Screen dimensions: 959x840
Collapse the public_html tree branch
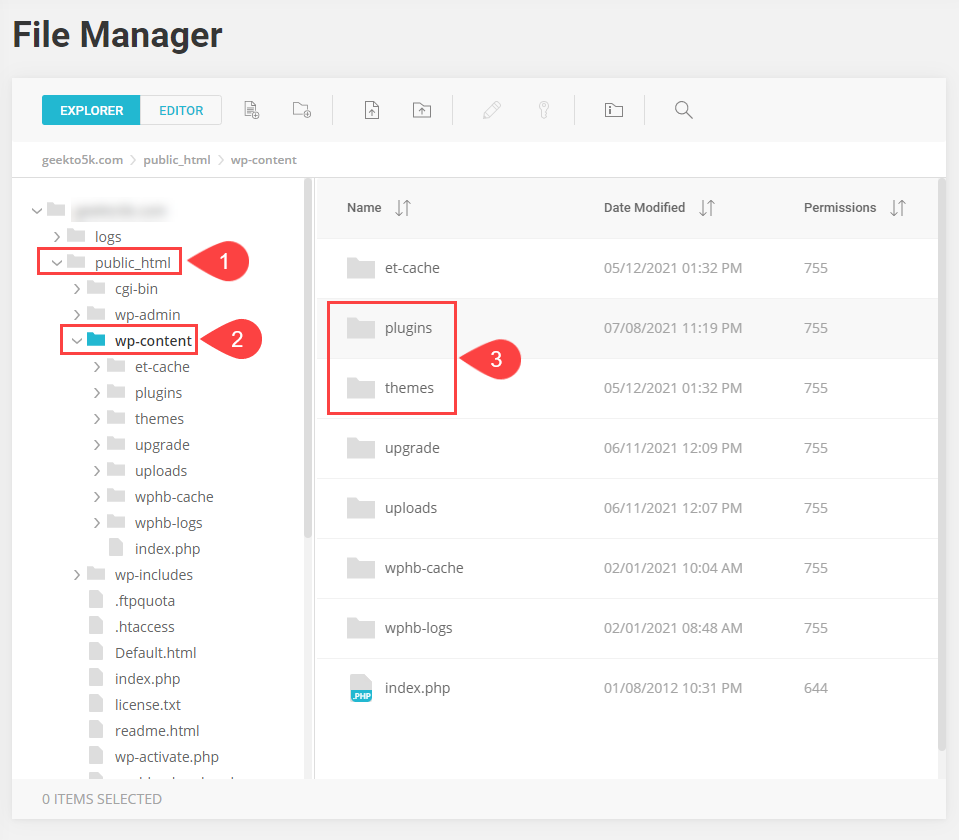[x=58, y=262]
